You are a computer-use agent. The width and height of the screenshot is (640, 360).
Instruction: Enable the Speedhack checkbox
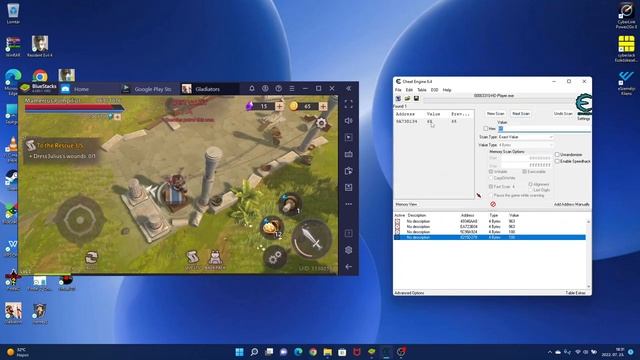(x=557, y=161)
